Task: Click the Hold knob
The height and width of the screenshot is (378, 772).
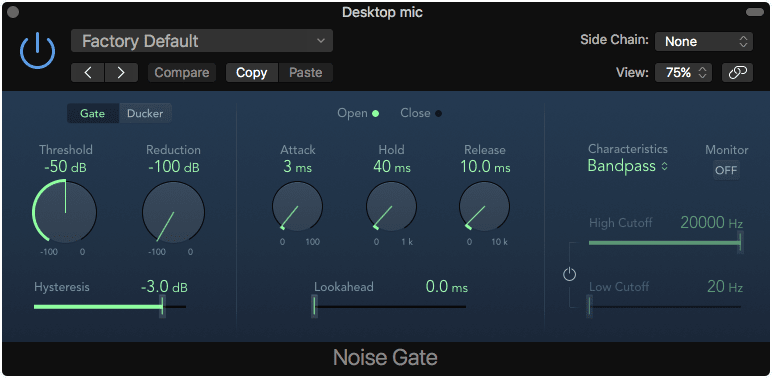Action: pos(391,206)
